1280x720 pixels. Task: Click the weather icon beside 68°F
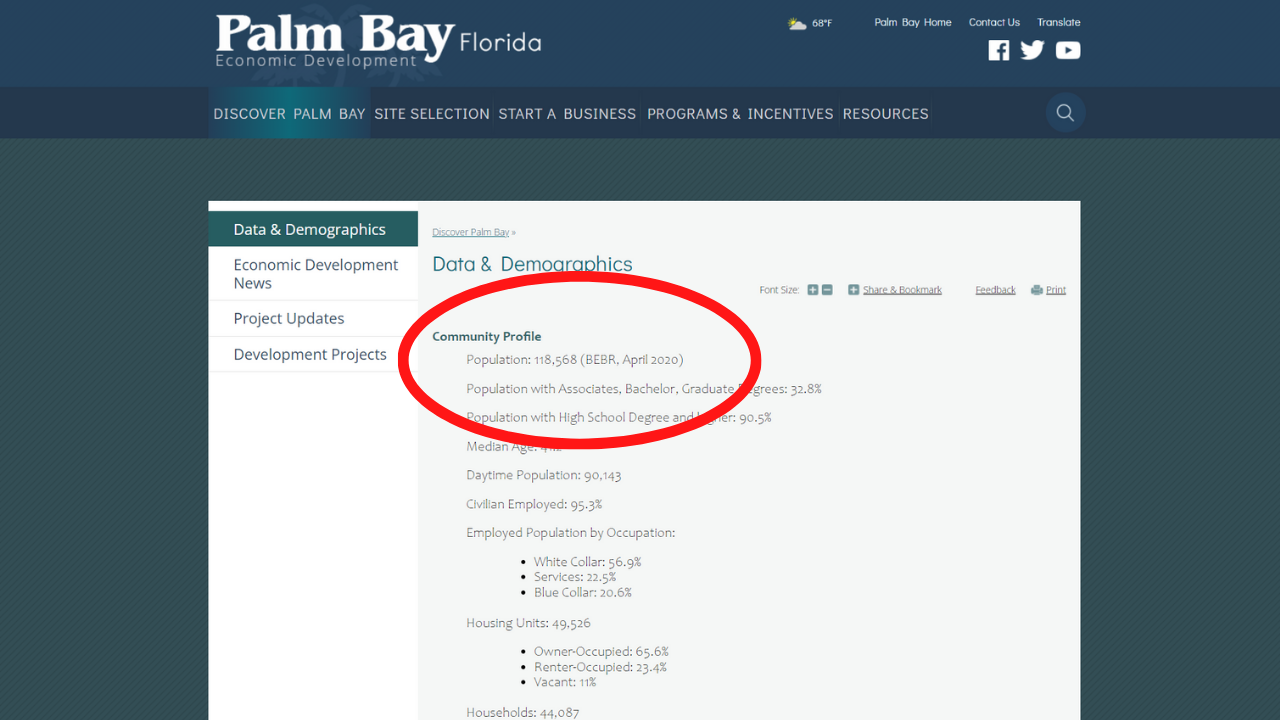click(796, 21)
